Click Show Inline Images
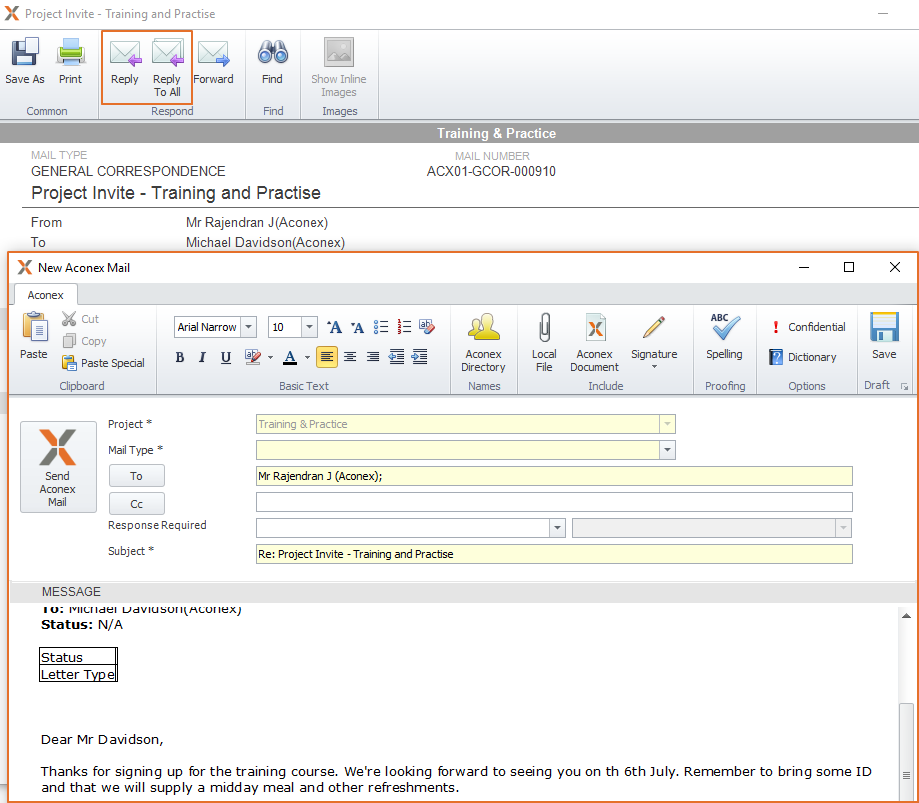This screenshot has width=919, height=803. point(339,67)
